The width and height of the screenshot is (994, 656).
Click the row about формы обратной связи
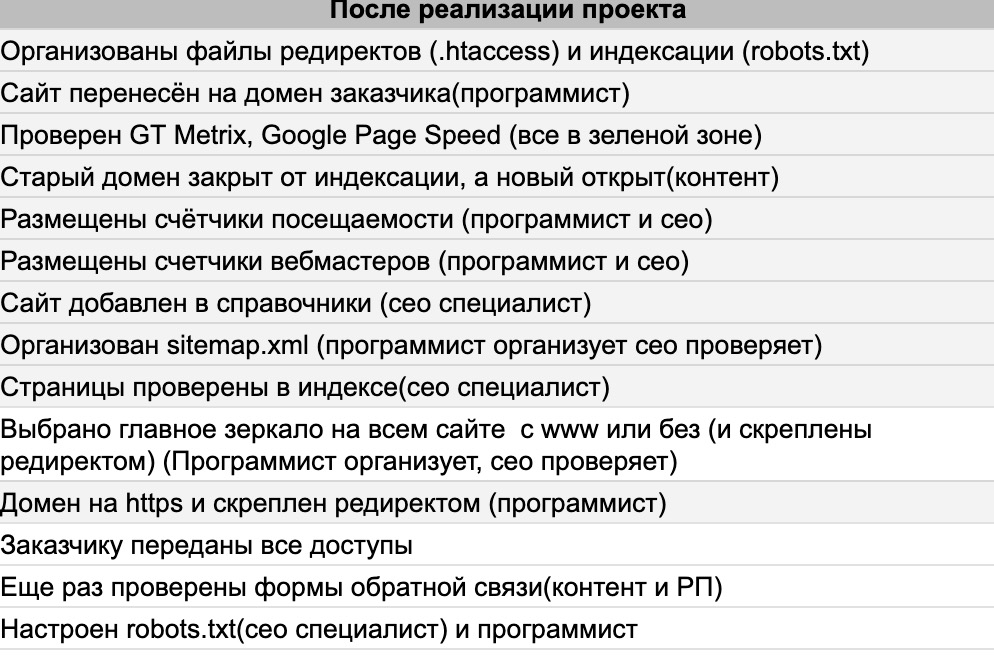pyautogui.click(x=361, y=588)
